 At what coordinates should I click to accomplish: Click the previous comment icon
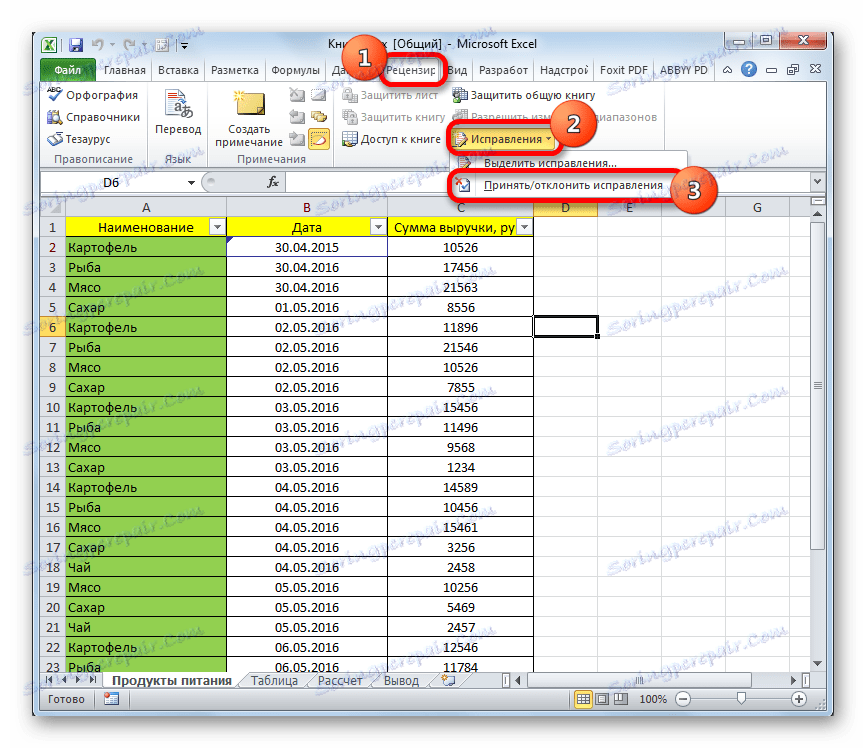pos(297,117)
